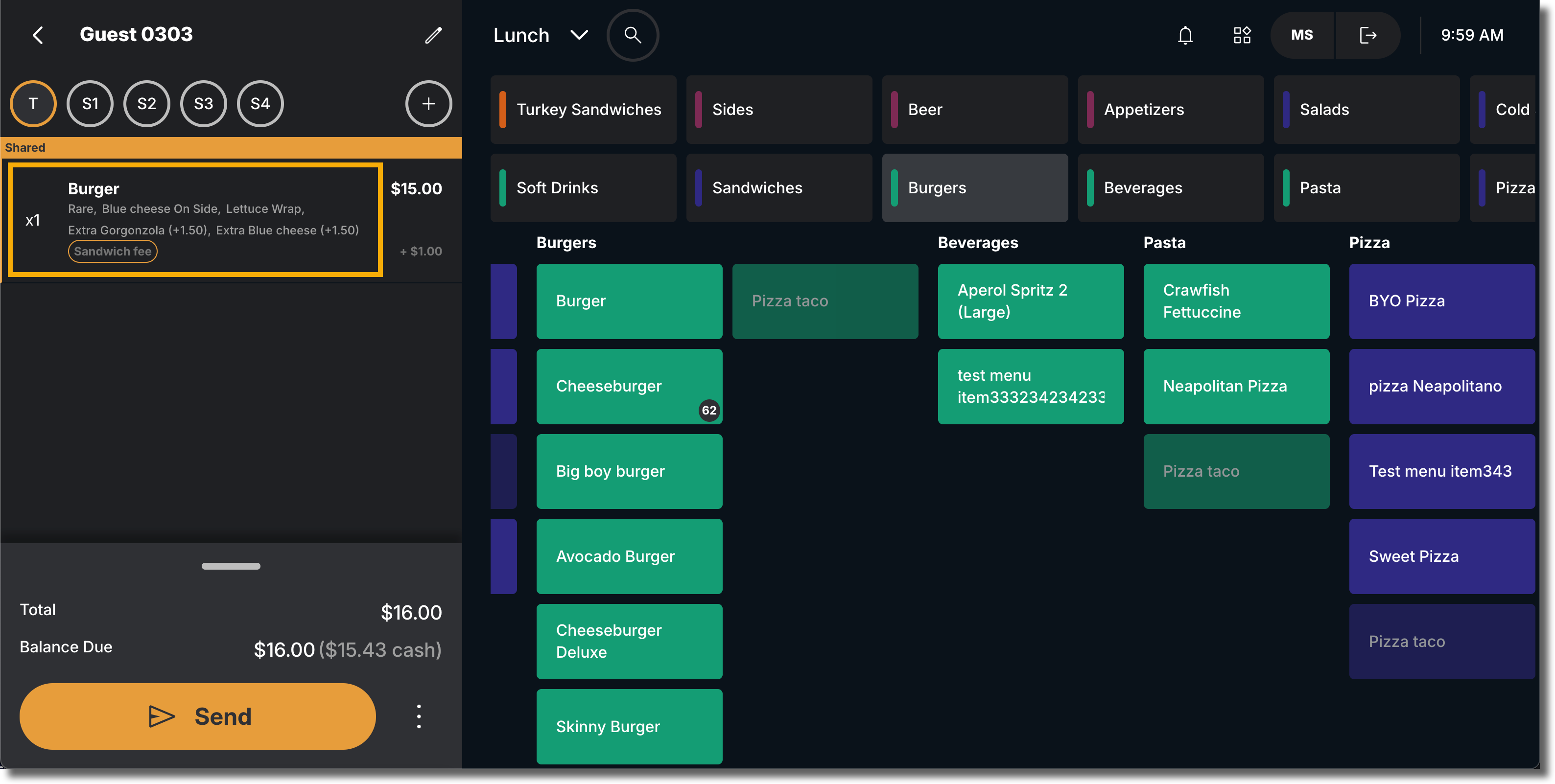Add Neapolitan Pizza under Pasta
1555x784 pixels.
[1236, 386]
